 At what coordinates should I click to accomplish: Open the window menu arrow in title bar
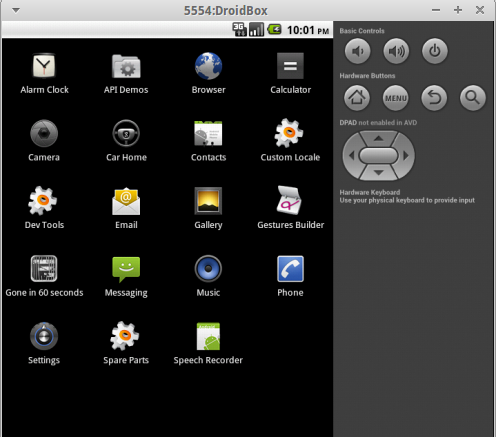click(x=16, y=10)
